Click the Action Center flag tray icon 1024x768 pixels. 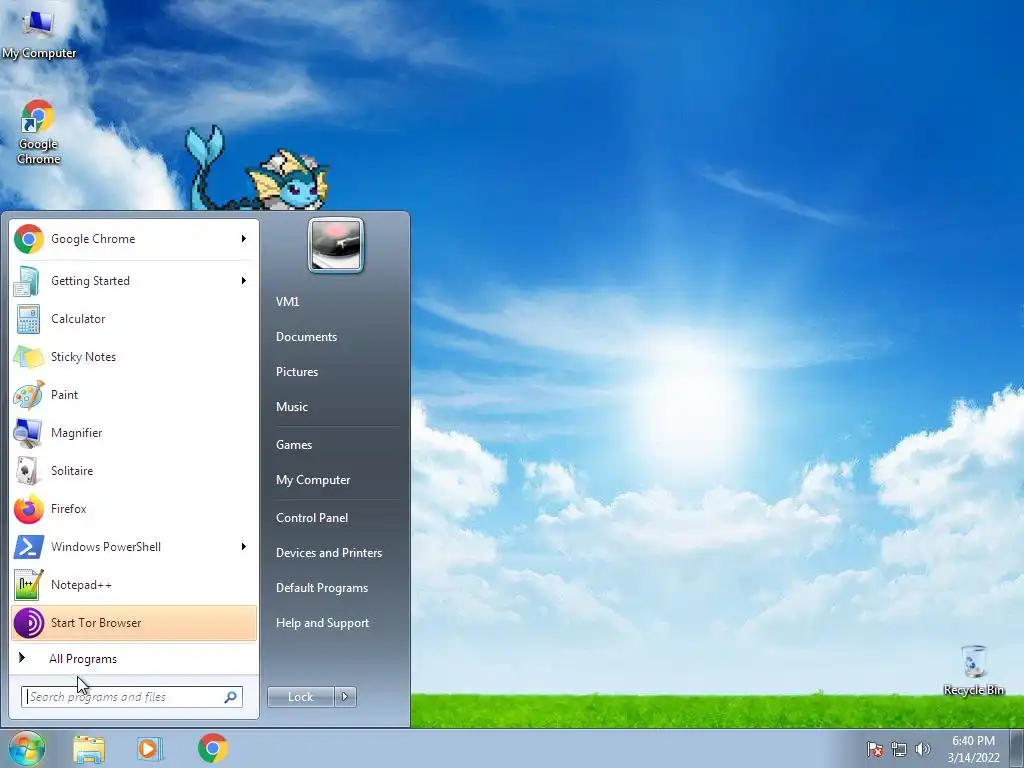[875, 749]
